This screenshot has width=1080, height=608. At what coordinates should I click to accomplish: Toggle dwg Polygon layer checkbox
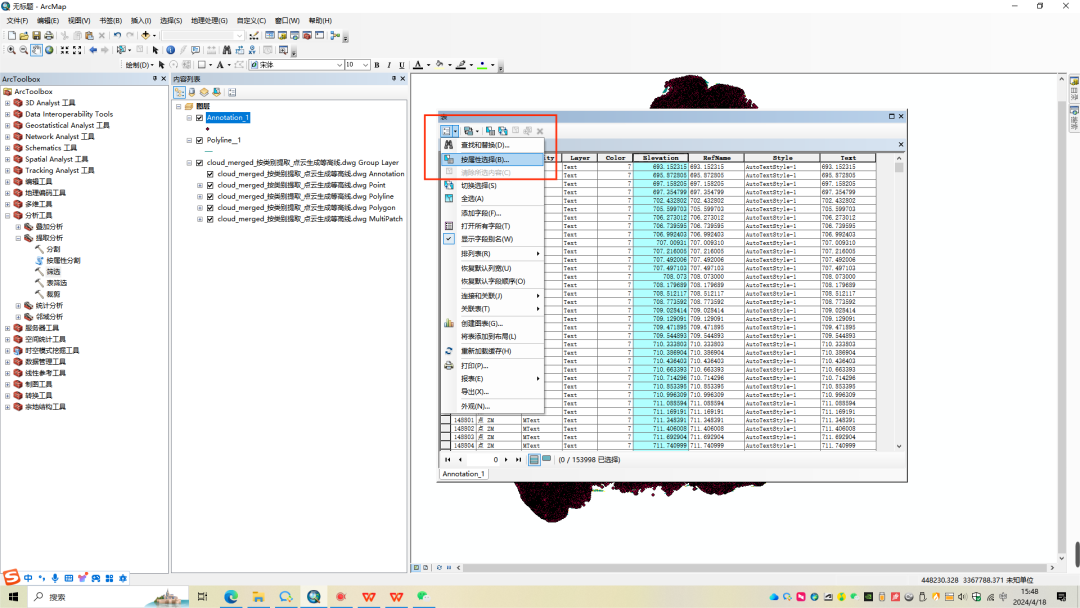[x=210, y=208]
